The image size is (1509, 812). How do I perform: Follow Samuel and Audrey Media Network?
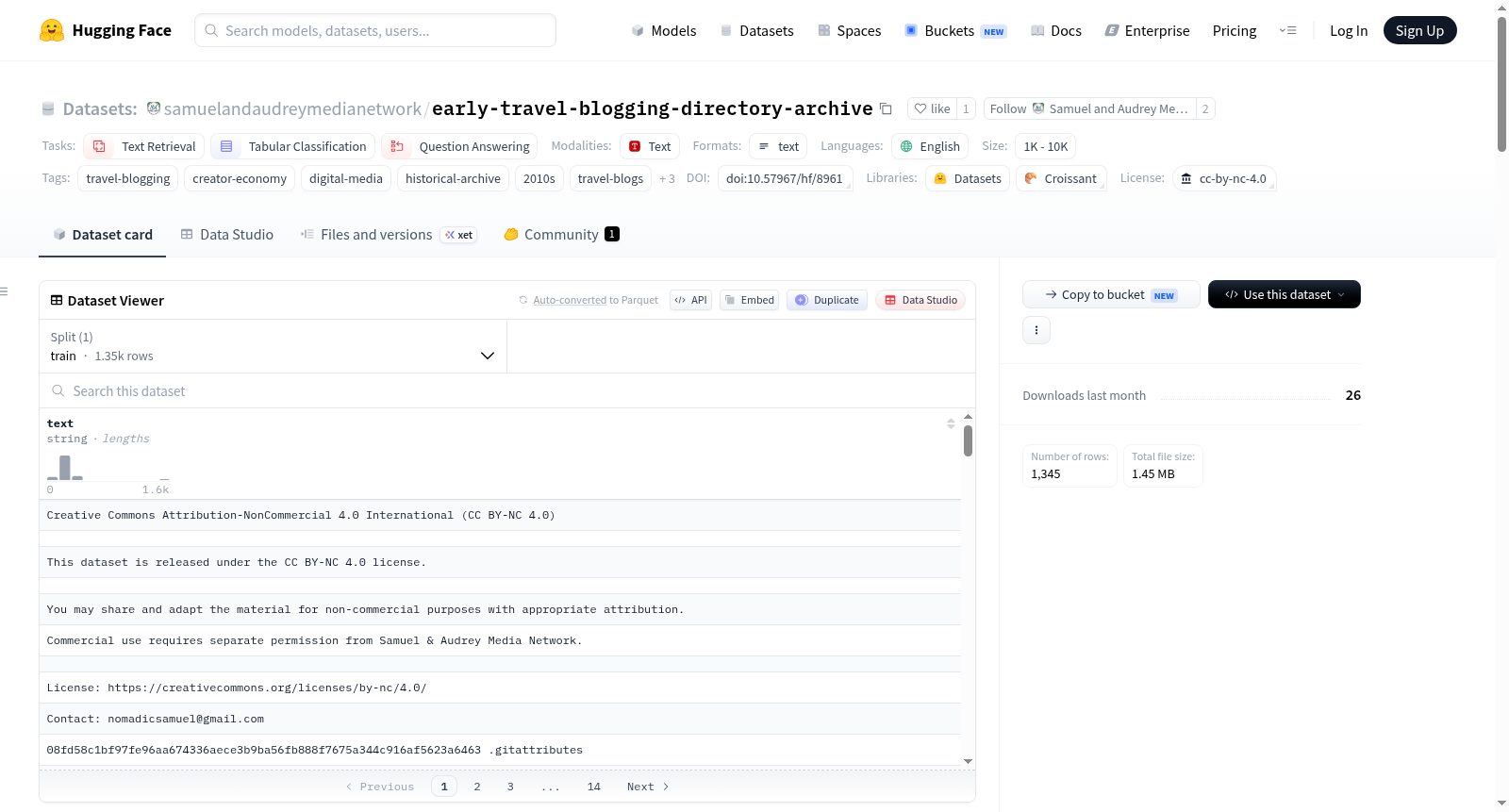click(x=1089, y=108)
